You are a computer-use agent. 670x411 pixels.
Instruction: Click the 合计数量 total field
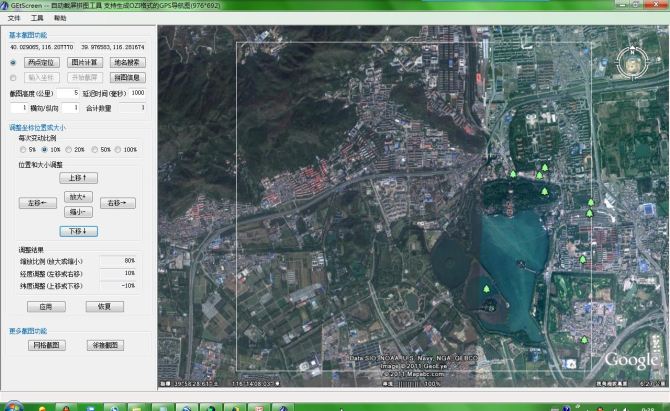click(132, 108)
